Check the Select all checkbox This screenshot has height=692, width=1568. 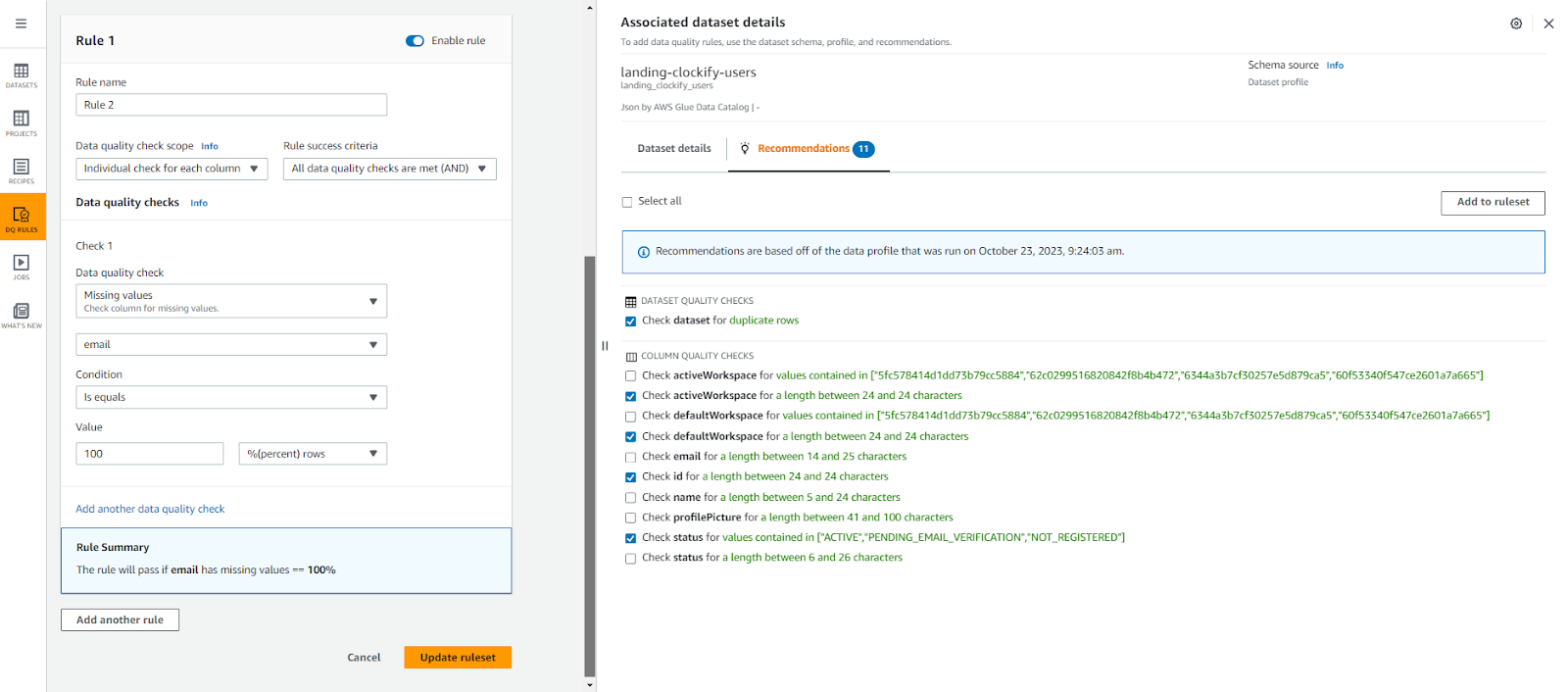tap(627, 202)
